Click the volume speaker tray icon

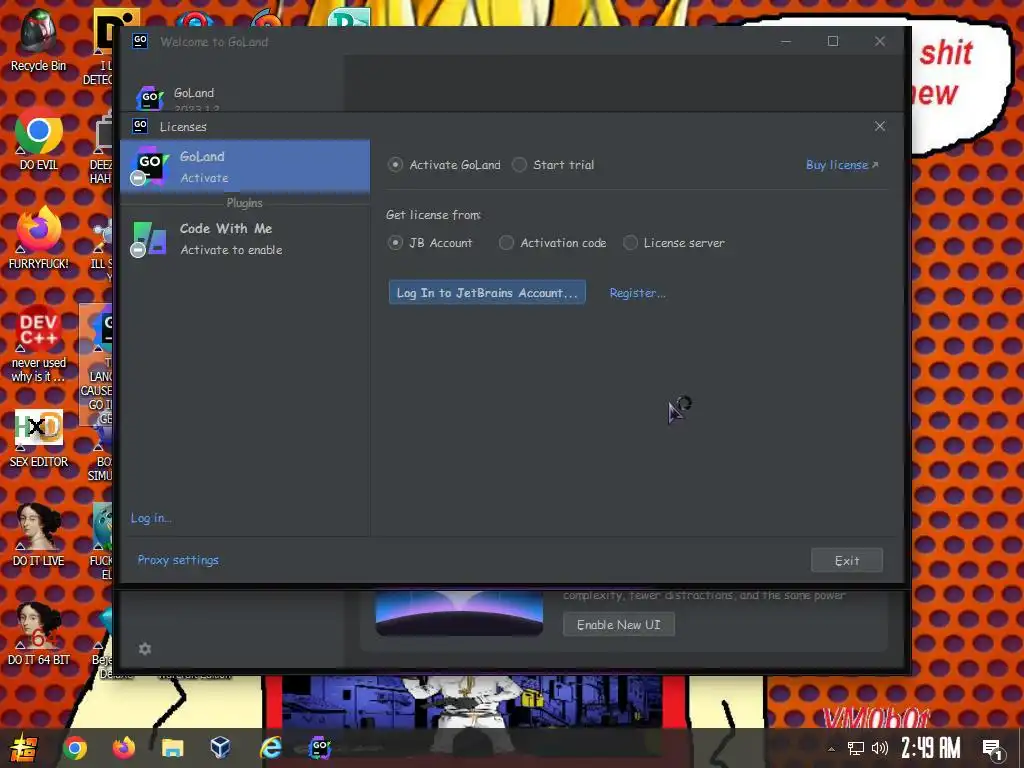click(x=880, y=748)
